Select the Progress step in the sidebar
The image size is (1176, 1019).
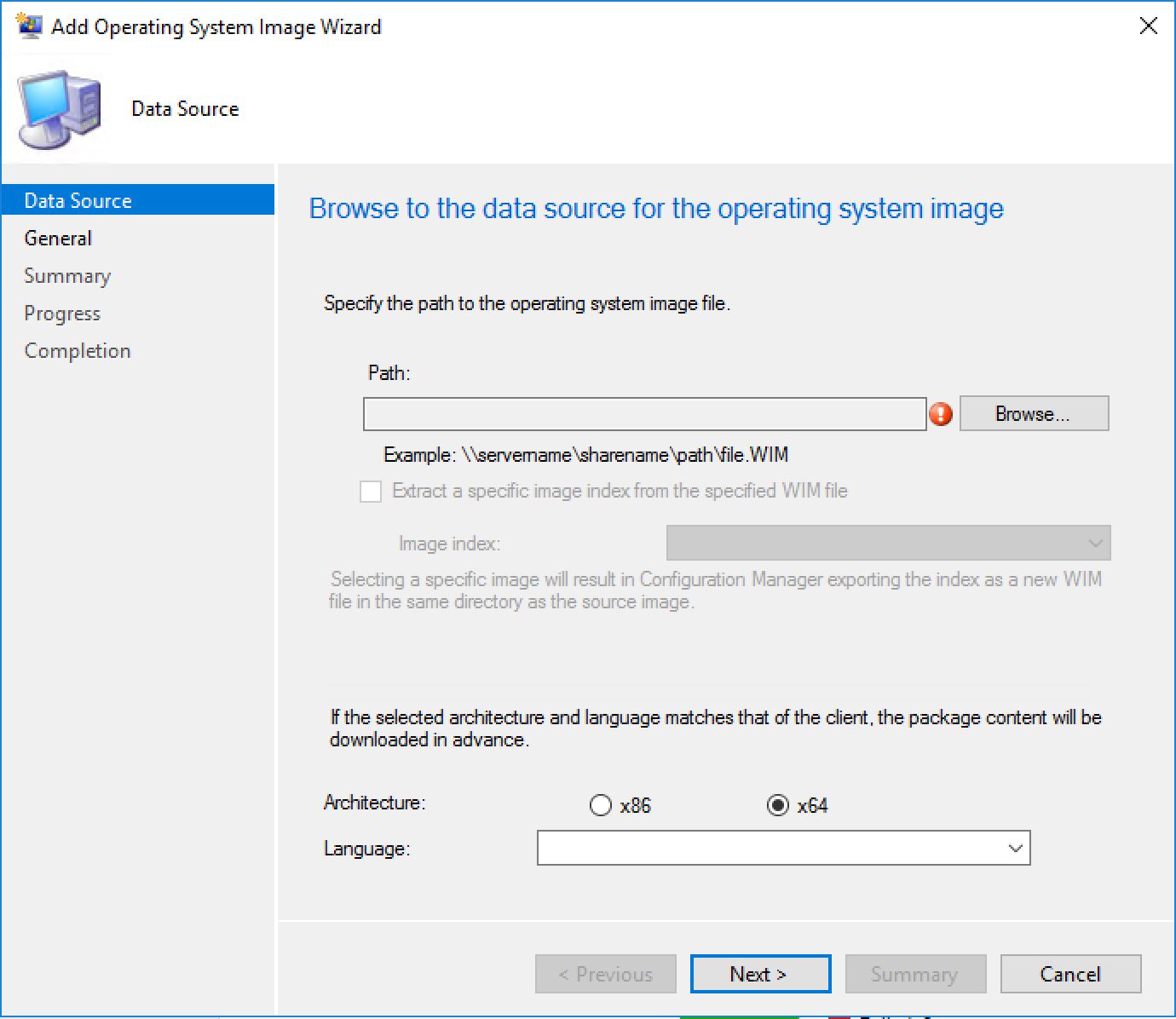point(61,313)
